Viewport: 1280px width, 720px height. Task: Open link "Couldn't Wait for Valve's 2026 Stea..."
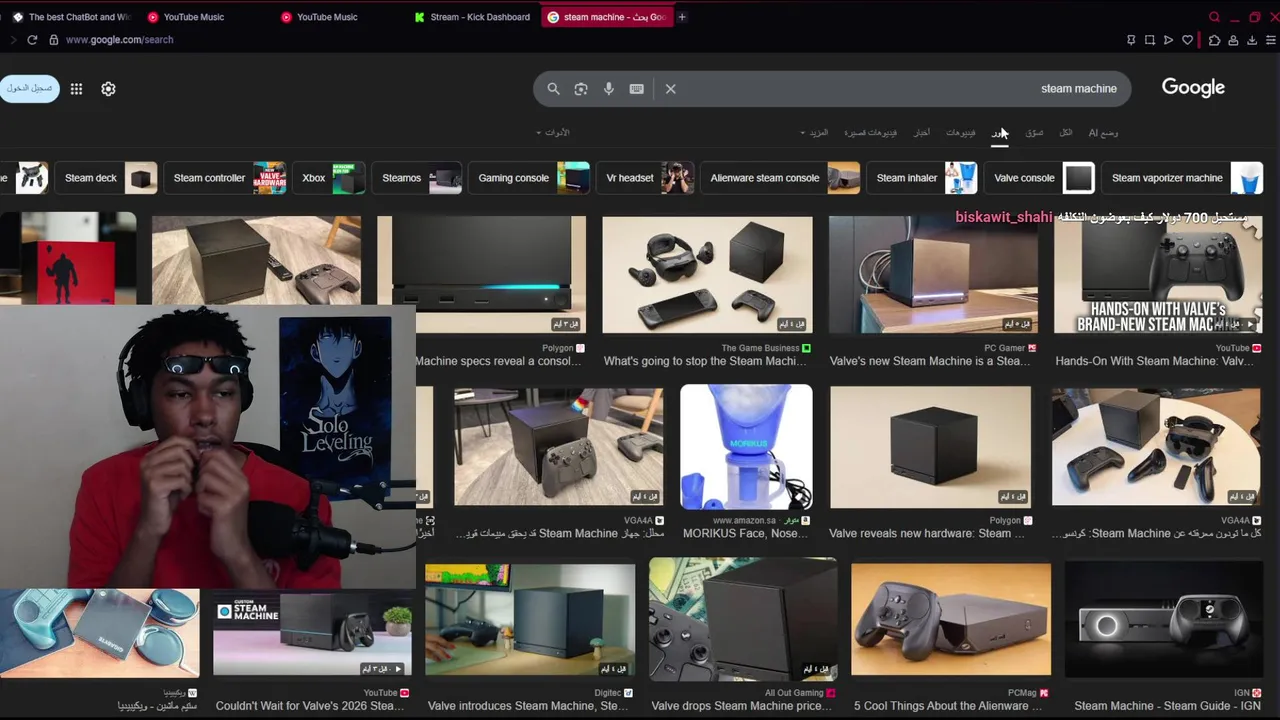[310, 706]
